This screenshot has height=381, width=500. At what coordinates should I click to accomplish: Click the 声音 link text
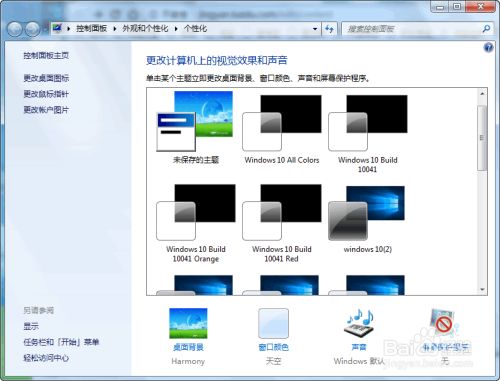click(359, 347)
